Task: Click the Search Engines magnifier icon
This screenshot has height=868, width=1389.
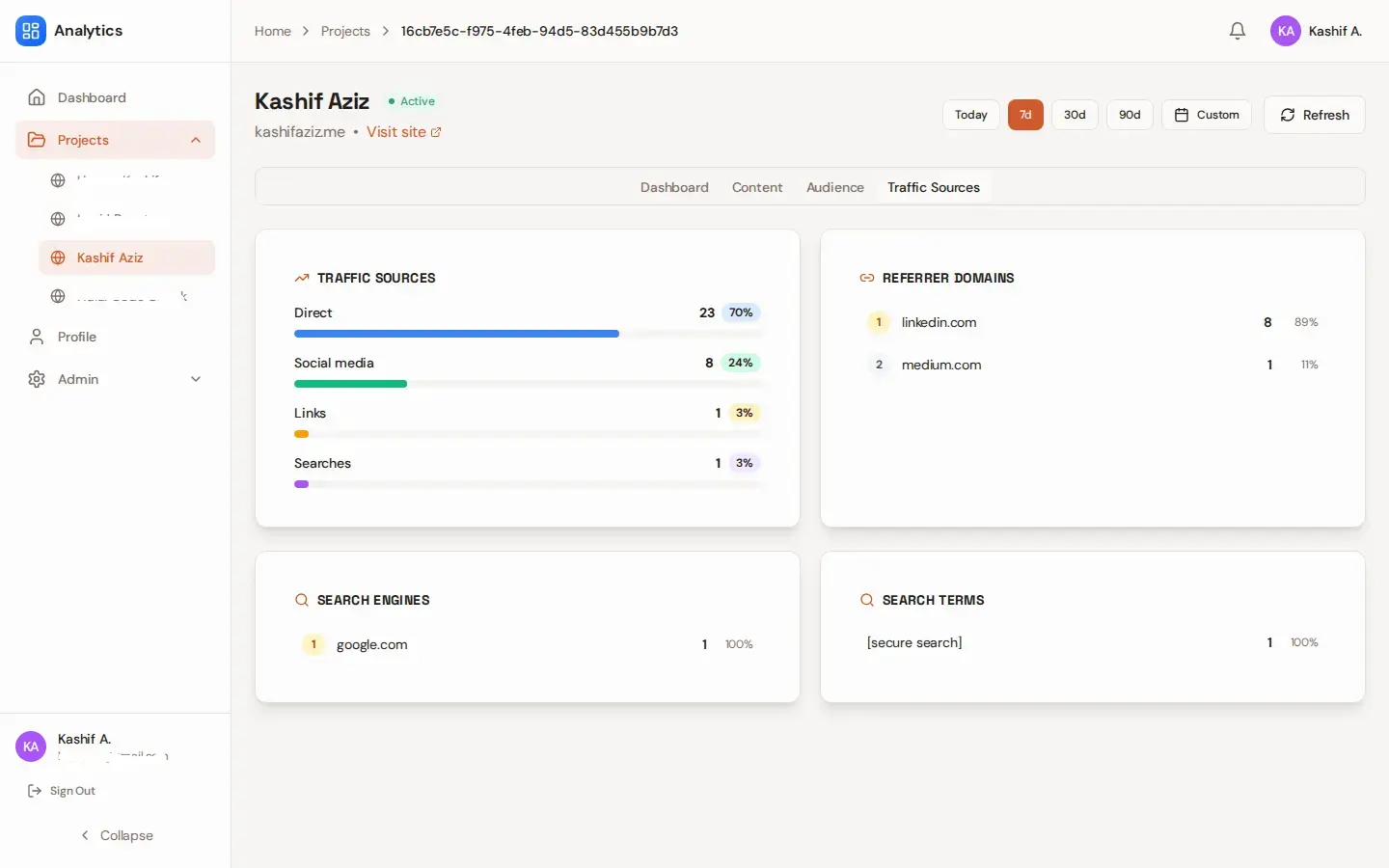Action: click(x=301, y=600)
